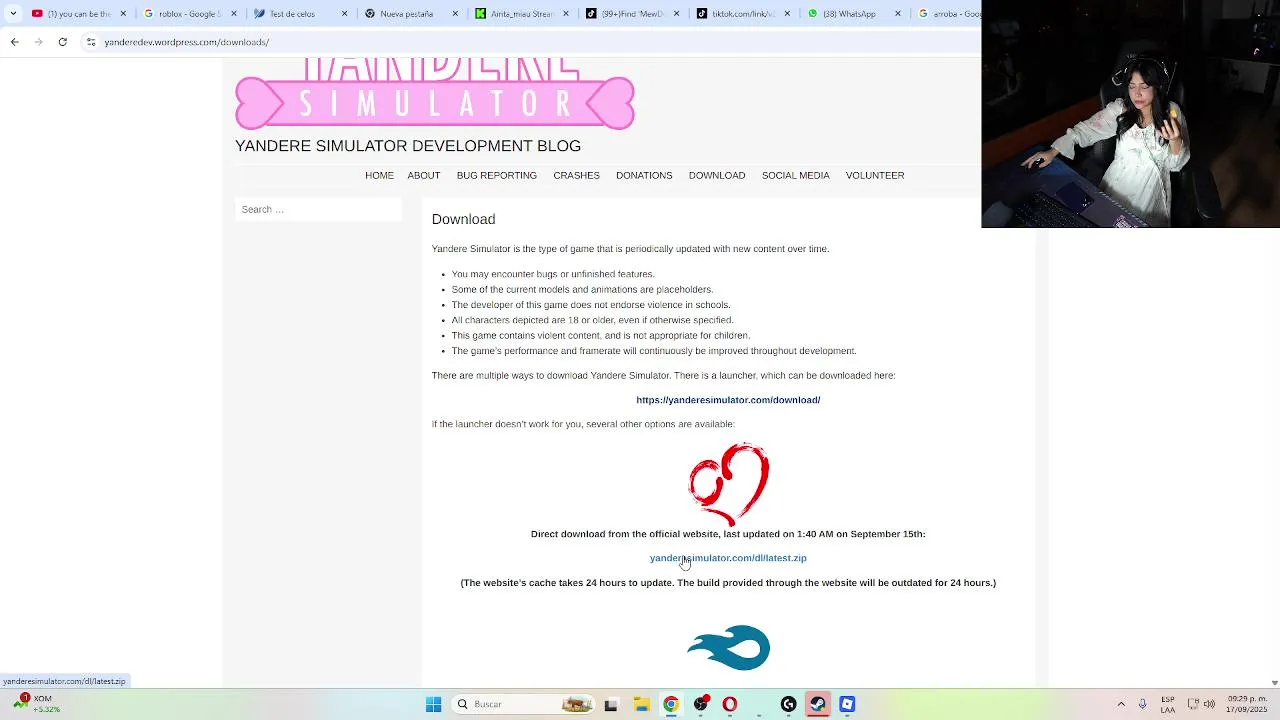Open the Windows Start menu

433,704
